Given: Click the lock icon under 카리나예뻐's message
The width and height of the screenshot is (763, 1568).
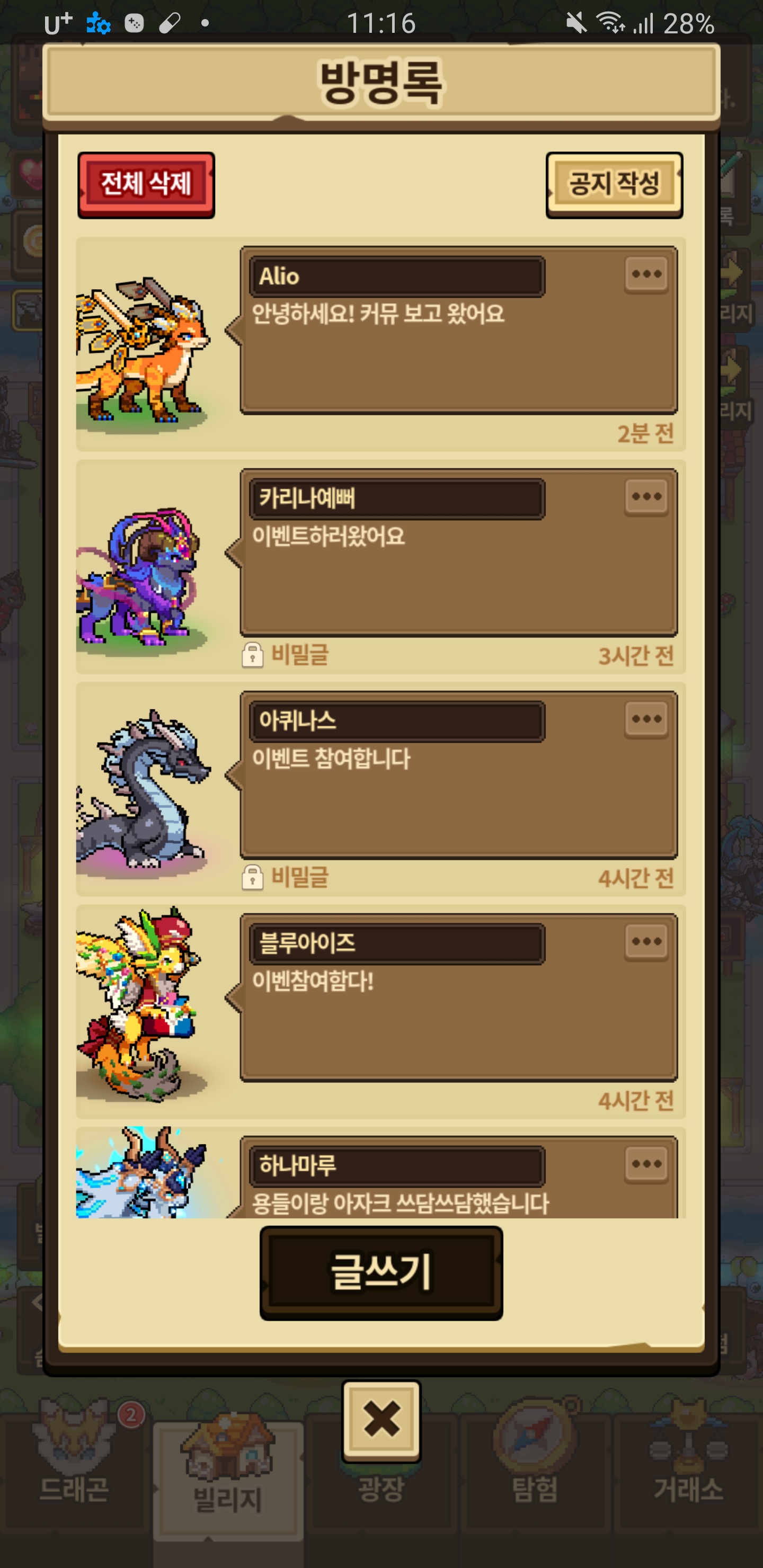Looking at the screenshot, I should tap(252, 655).
